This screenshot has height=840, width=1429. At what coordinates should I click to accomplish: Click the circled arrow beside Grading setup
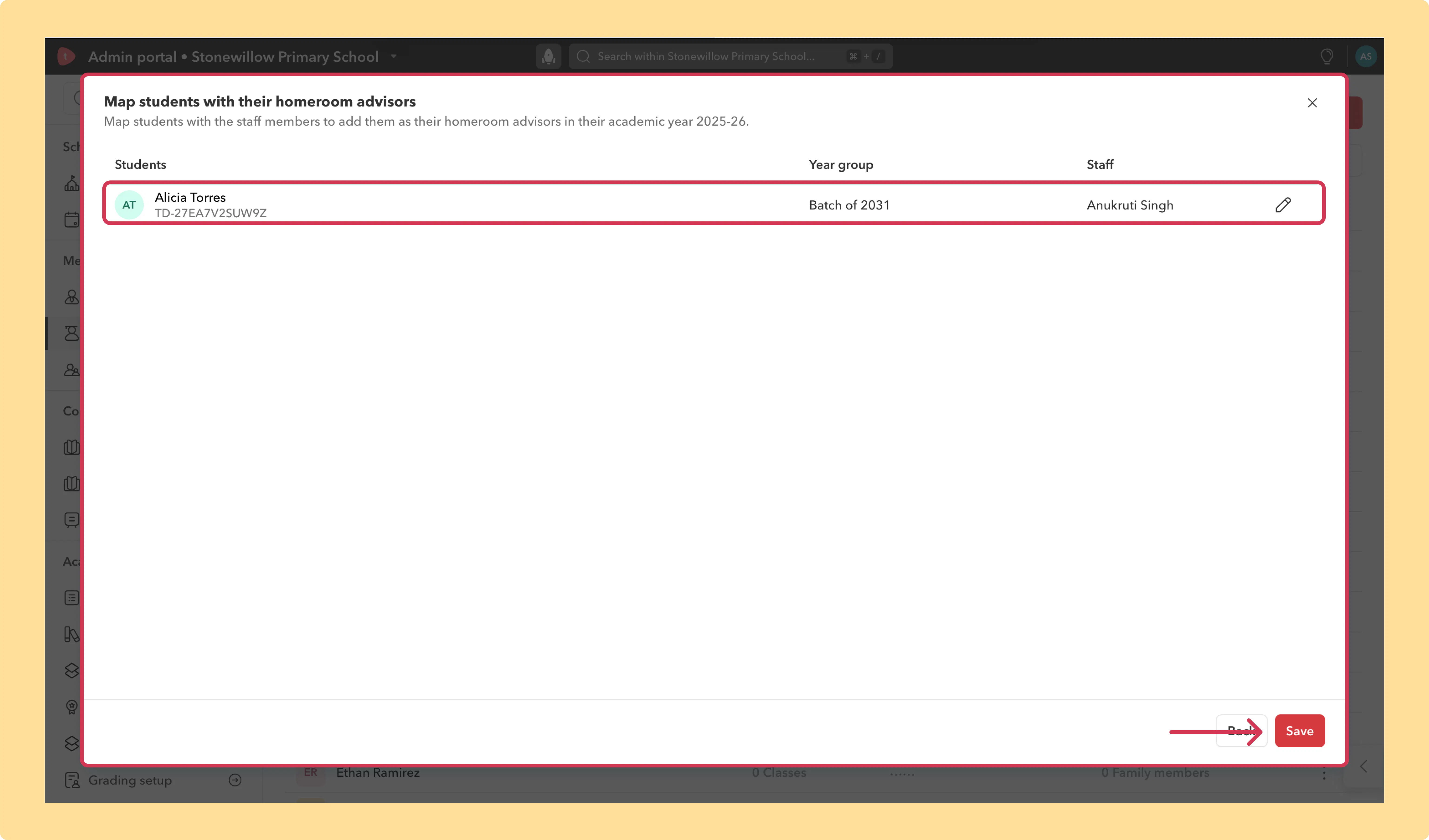235,780
